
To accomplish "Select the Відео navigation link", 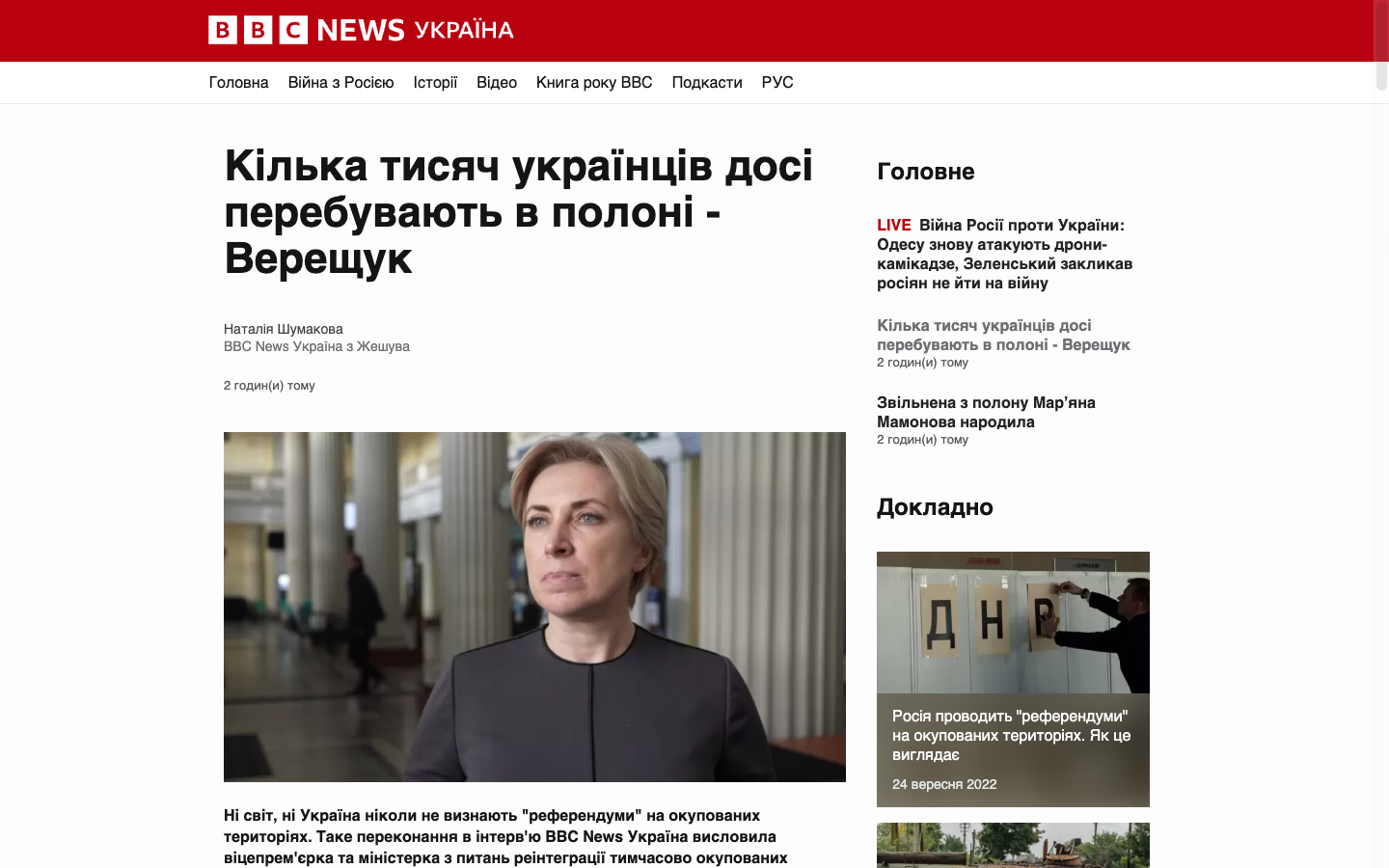I will coord(497,83).
